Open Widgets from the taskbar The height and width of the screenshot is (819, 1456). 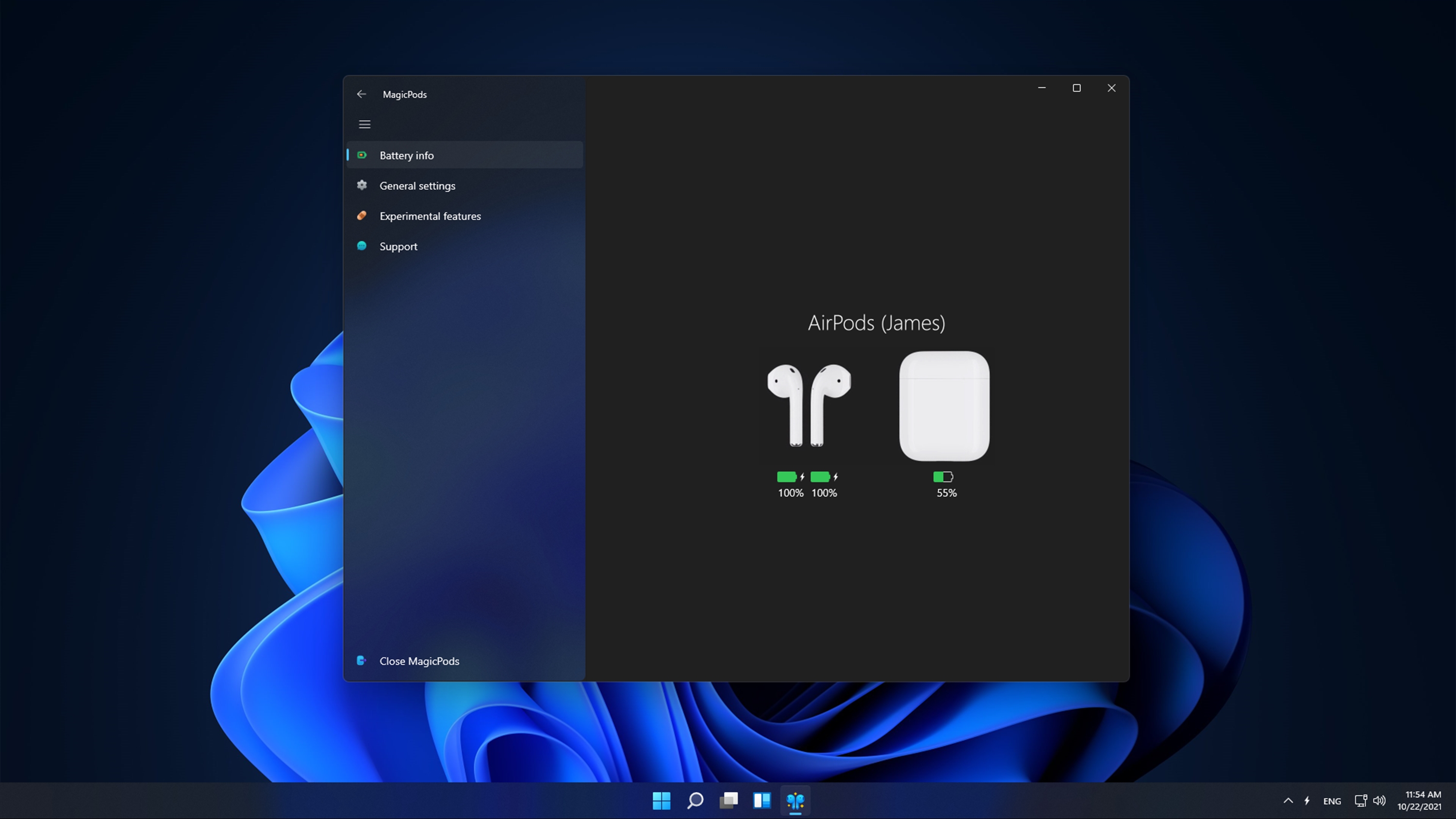762,801
